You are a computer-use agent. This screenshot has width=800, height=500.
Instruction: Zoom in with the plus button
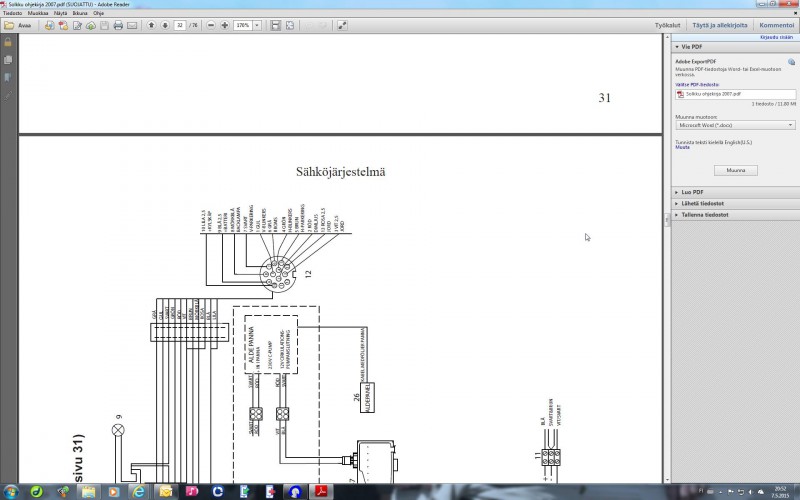pos(224,24)
